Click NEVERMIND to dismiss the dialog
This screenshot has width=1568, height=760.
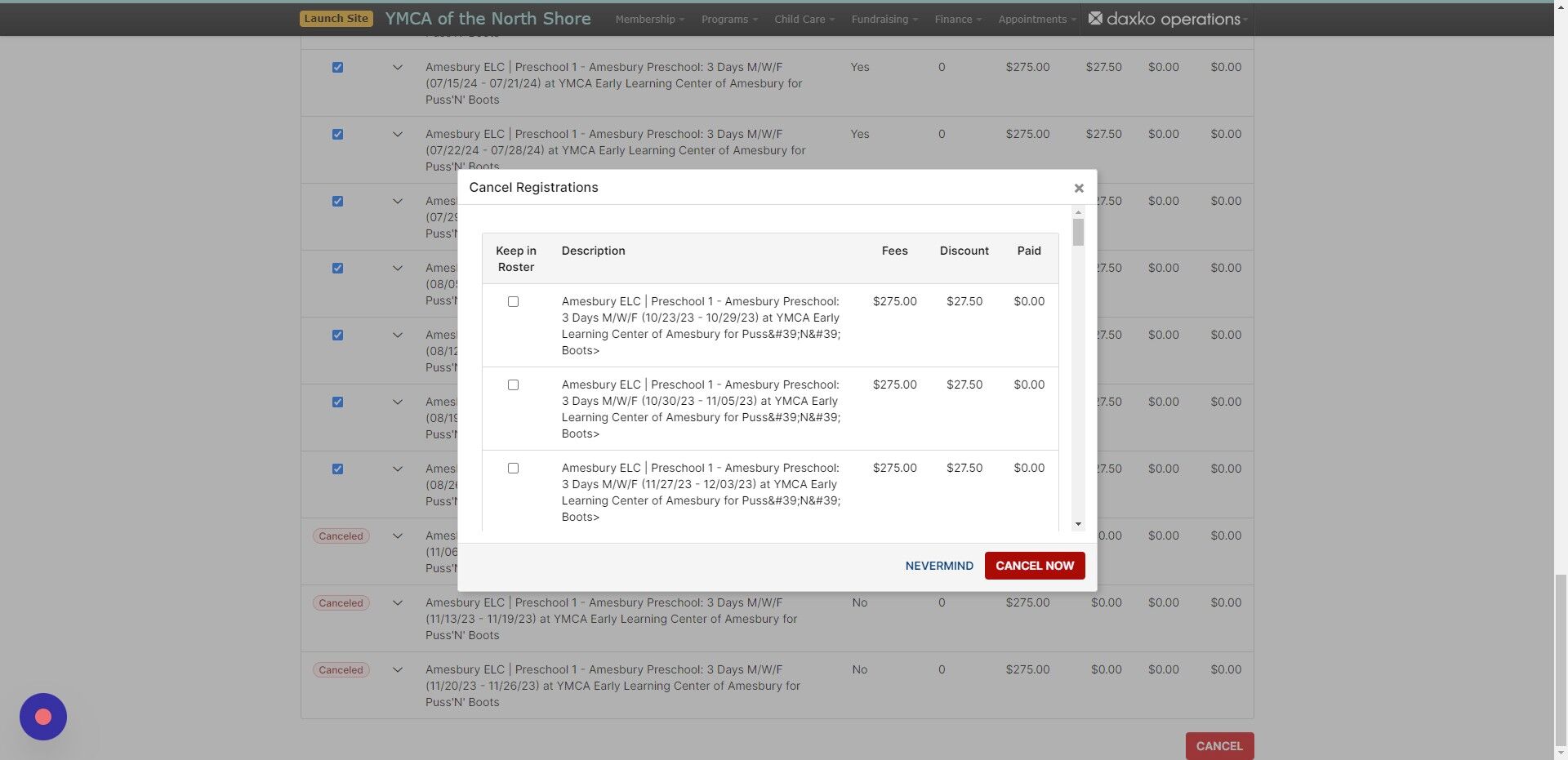coord(938,565)
